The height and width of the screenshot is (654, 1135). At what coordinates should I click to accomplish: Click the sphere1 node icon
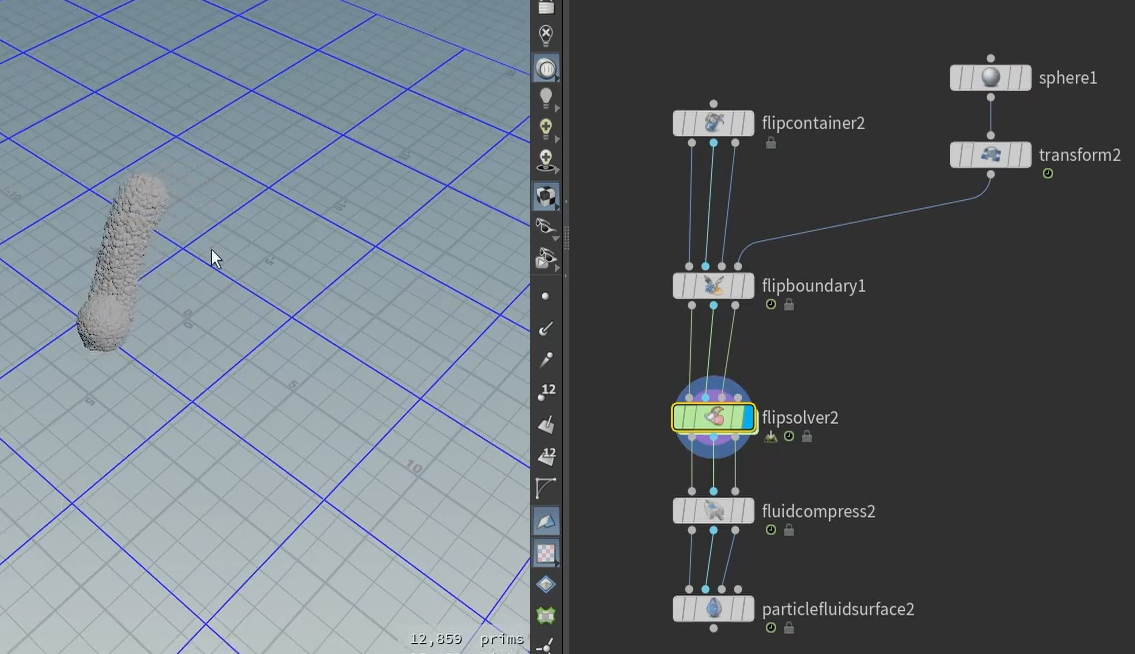tap(990, 78)
